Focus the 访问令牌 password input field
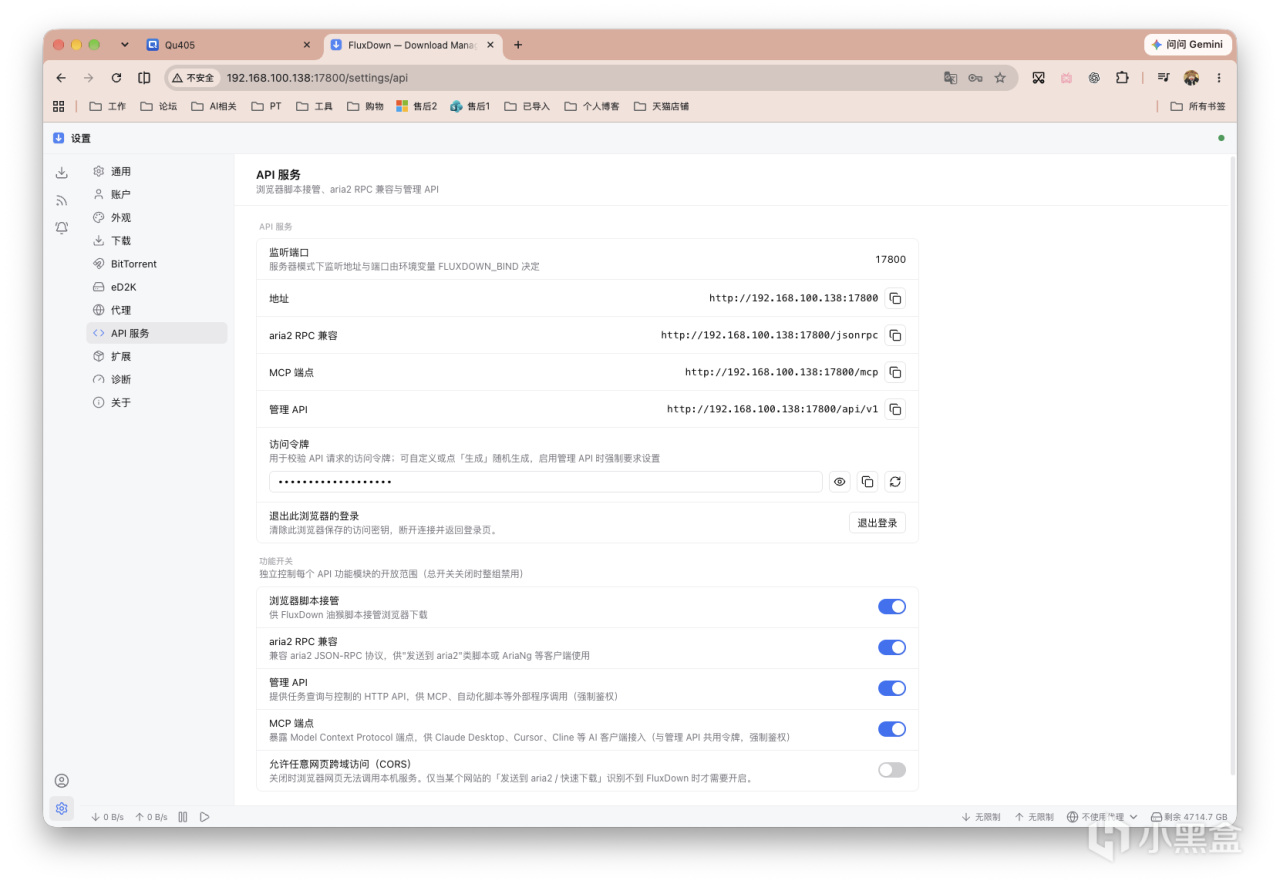1280x884 pixels. coord(546,482)
